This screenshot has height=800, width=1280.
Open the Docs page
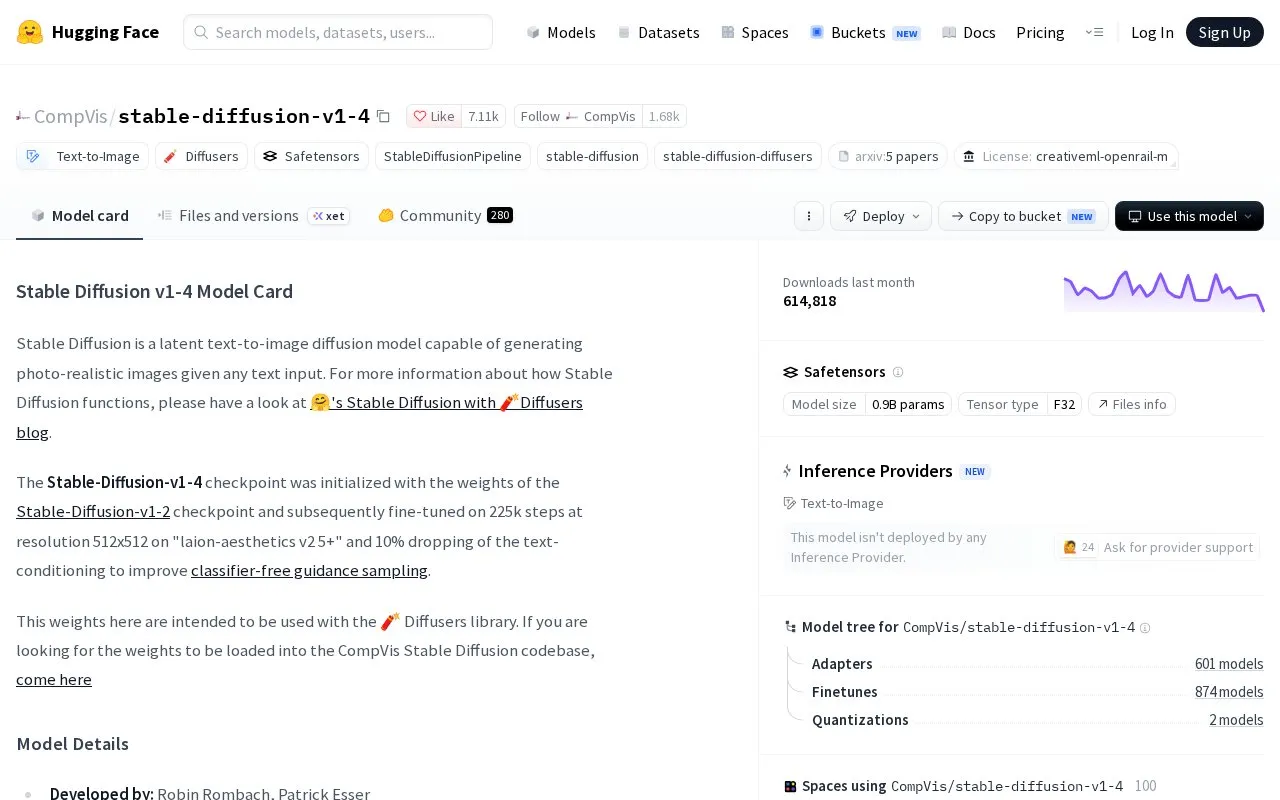[x=969, y=32]
